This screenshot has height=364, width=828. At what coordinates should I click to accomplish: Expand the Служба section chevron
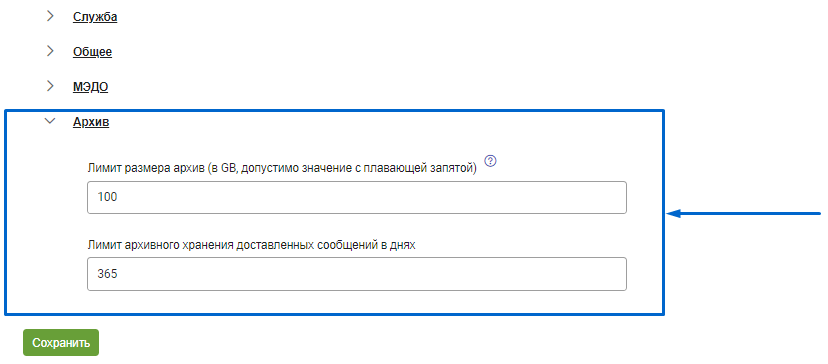(x=50, y=16)
